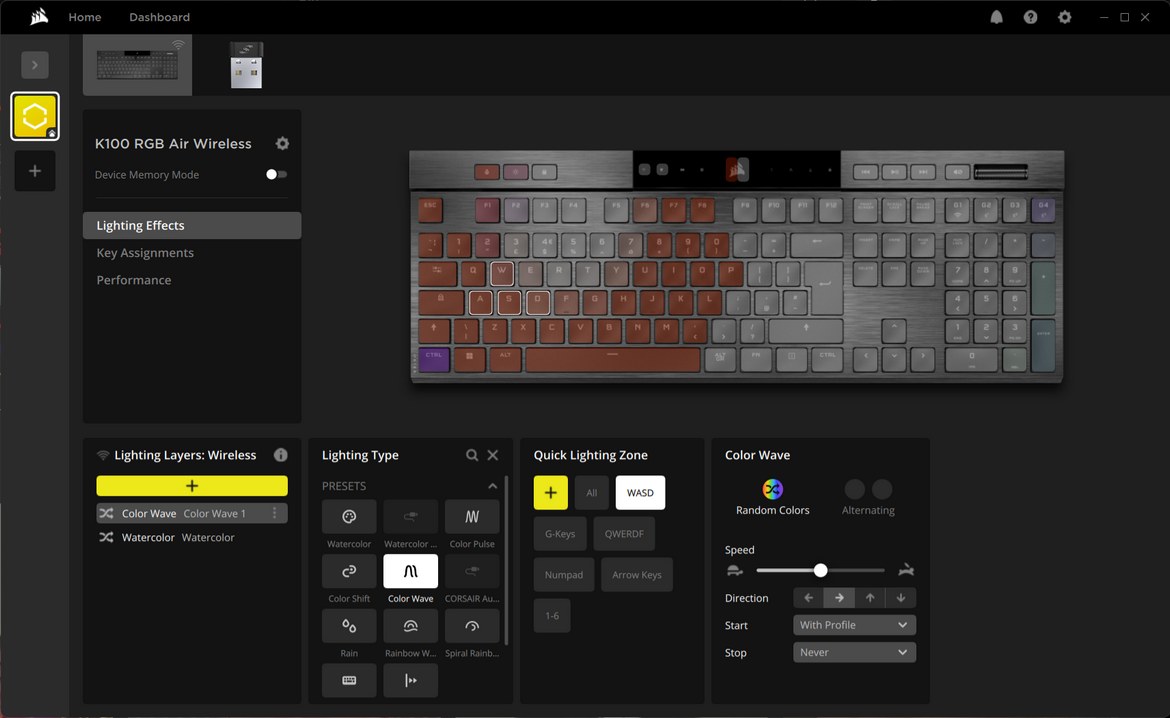This screenshot has width=1170, height=718.
Task: Click the Corsair sails logo
Action: (39, 16)
